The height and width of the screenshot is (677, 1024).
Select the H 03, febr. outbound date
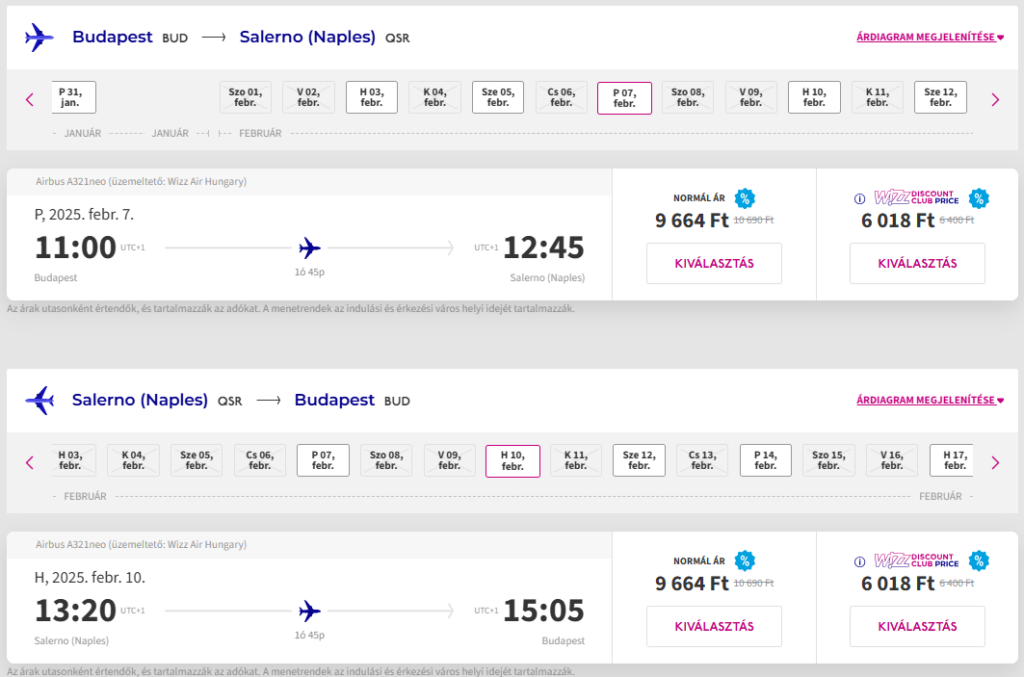(372, 97)
